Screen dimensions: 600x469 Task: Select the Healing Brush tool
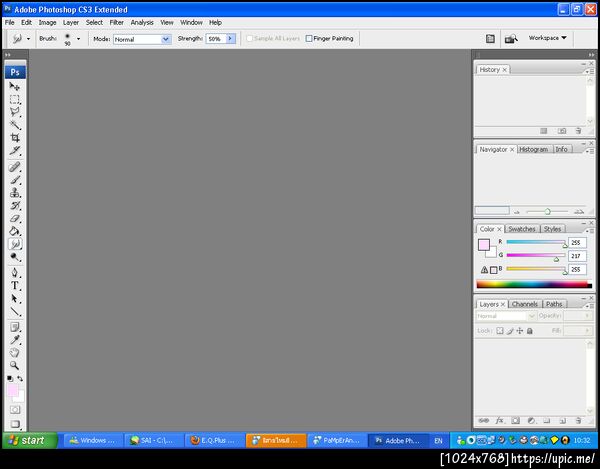click(x=15, y=167)
